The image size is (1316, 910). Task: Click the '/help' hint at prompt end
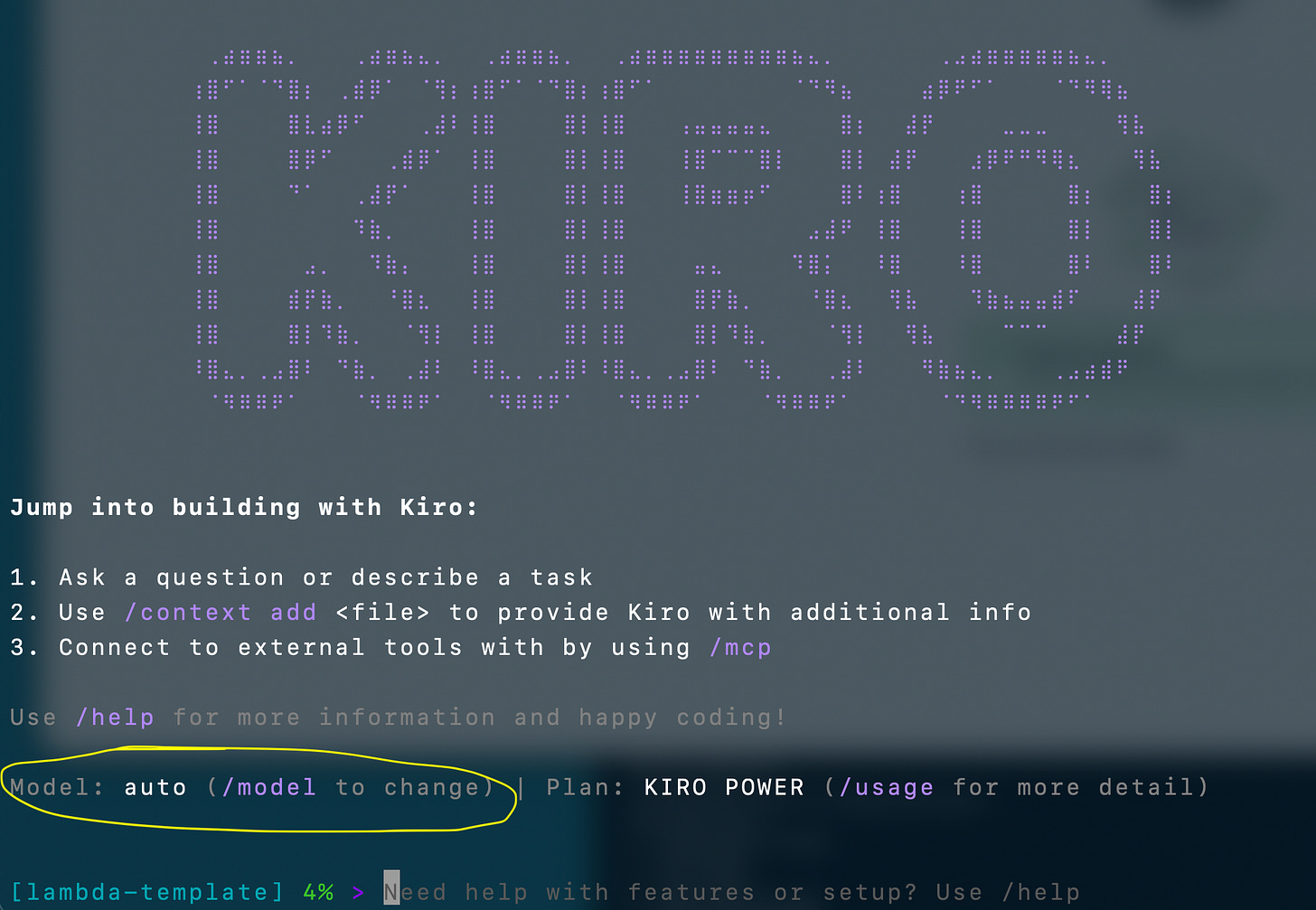tap(1041, 893)
